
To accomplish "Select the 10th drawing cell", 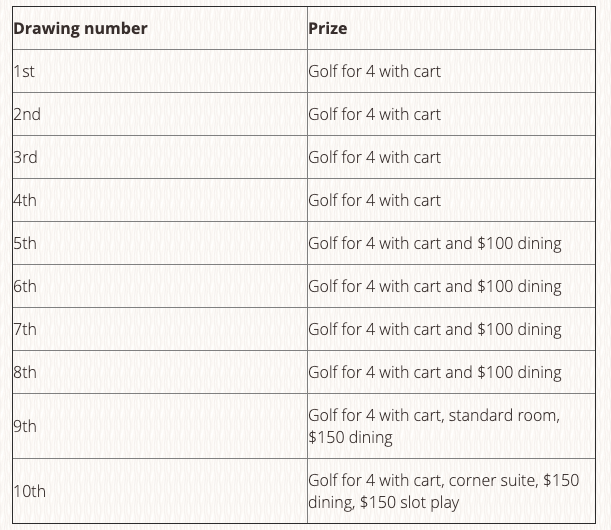I will click(160, 491).
